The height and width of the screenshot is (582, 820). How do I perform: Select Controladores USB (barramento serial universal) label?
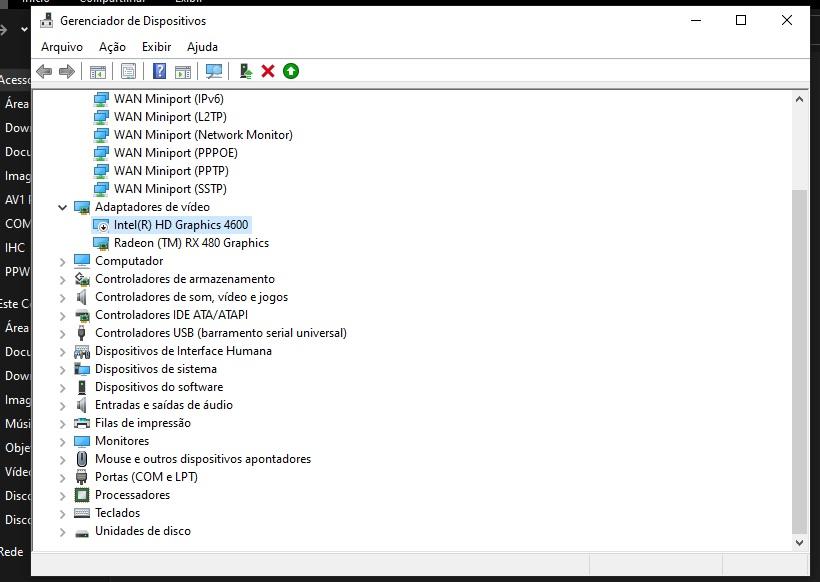[221, 333]
